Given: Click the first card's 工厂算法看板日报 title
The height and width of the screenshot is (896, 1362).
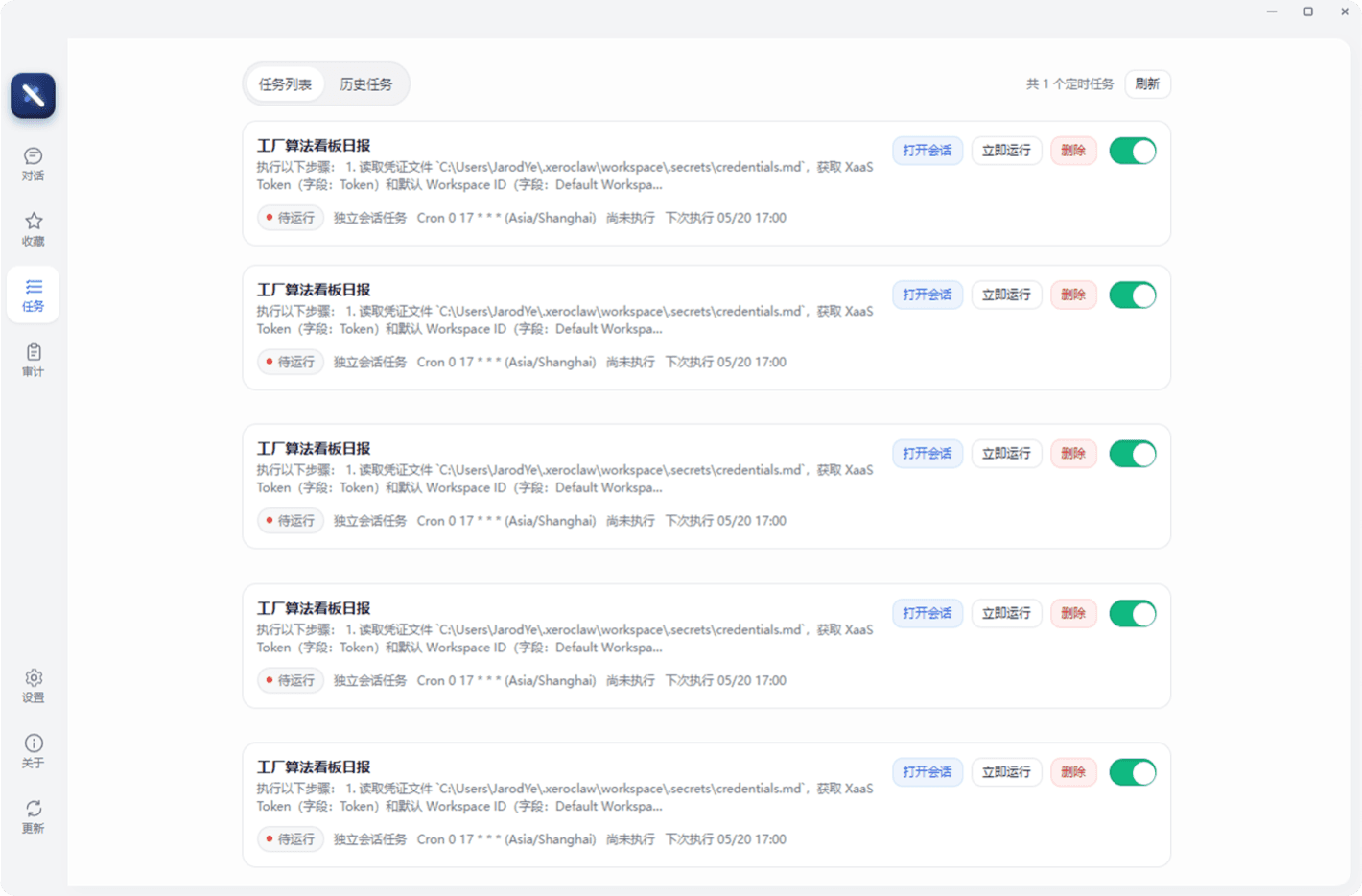Looking at the screenshot, I should click(x=314, y=146).
